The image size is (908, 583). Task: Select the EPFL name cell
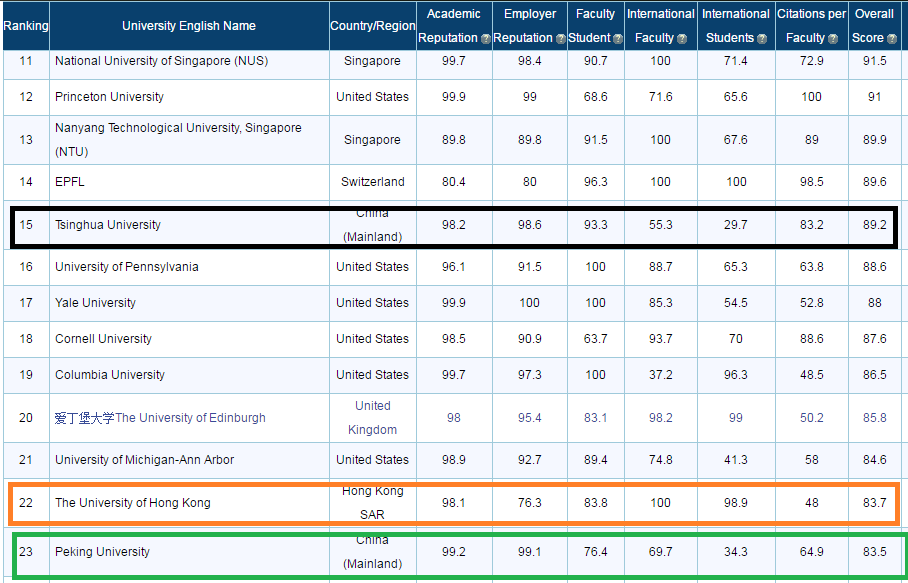(x=189, y=182)
